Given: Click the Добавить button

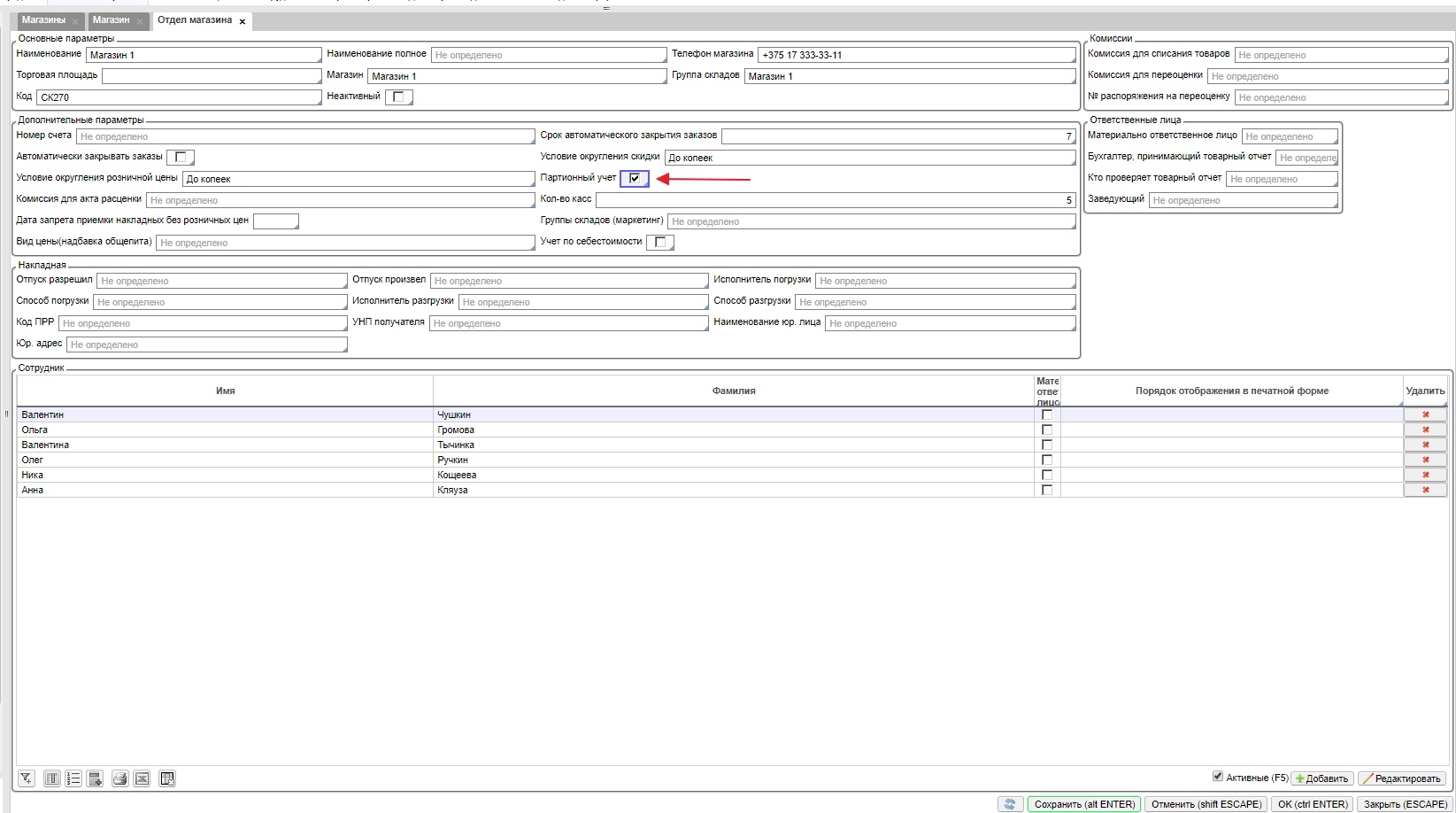Looking at the screenshot, I should tap(1321, 778).
